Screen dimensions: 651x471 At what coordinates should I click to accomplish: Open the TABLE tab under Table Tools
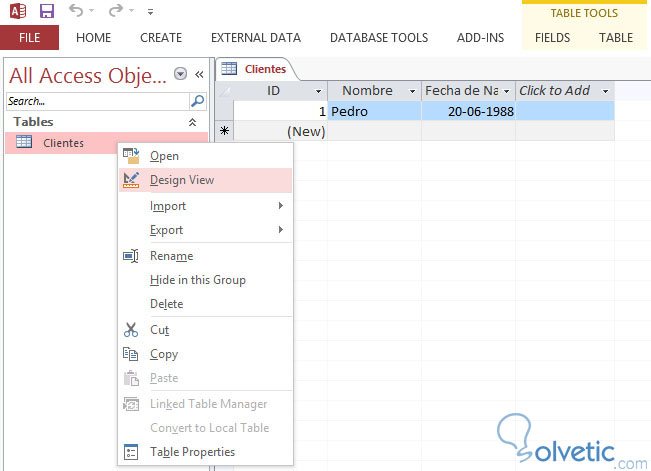click(x=616, y=38)
